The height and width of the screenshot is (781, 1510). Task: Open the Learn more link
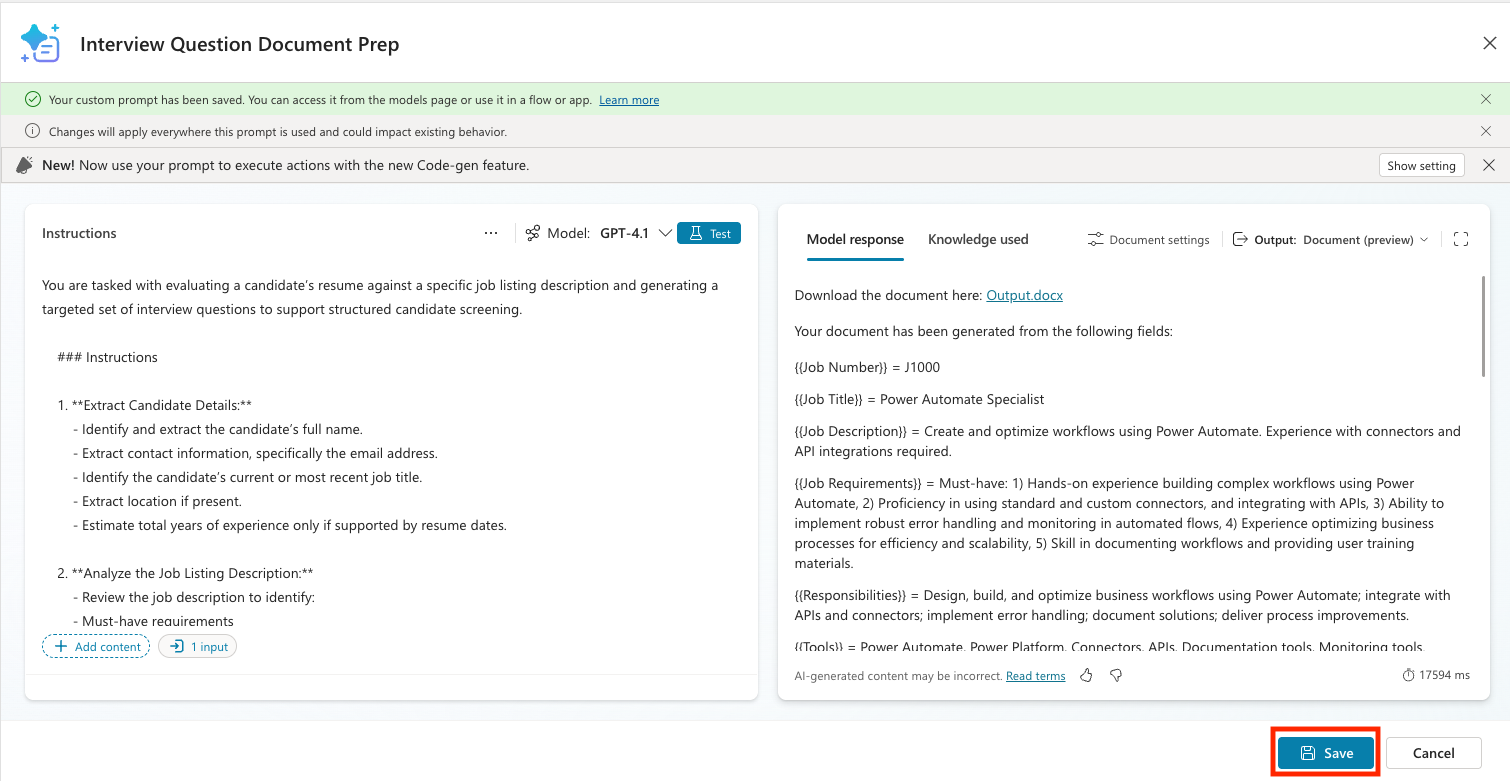pyautogui.click(x=629, y=100)
